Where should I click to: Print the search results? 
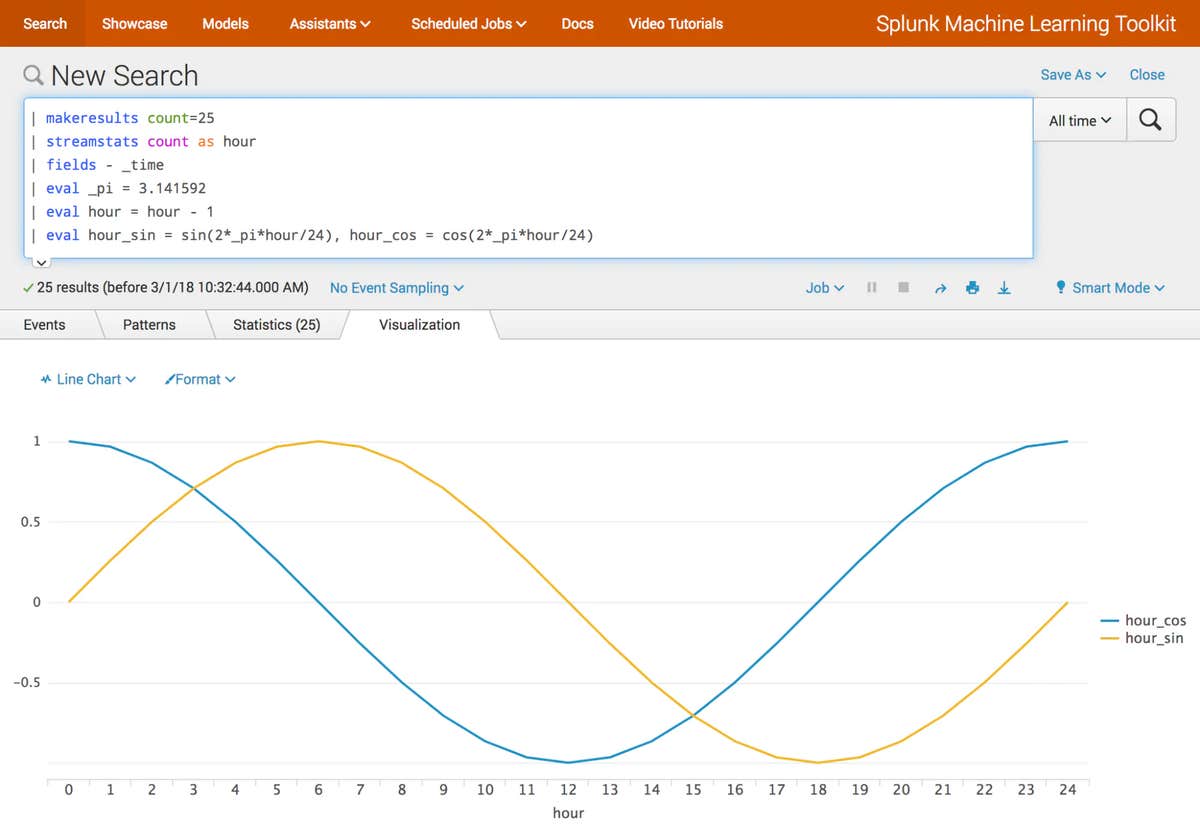[x=972, y=288]
